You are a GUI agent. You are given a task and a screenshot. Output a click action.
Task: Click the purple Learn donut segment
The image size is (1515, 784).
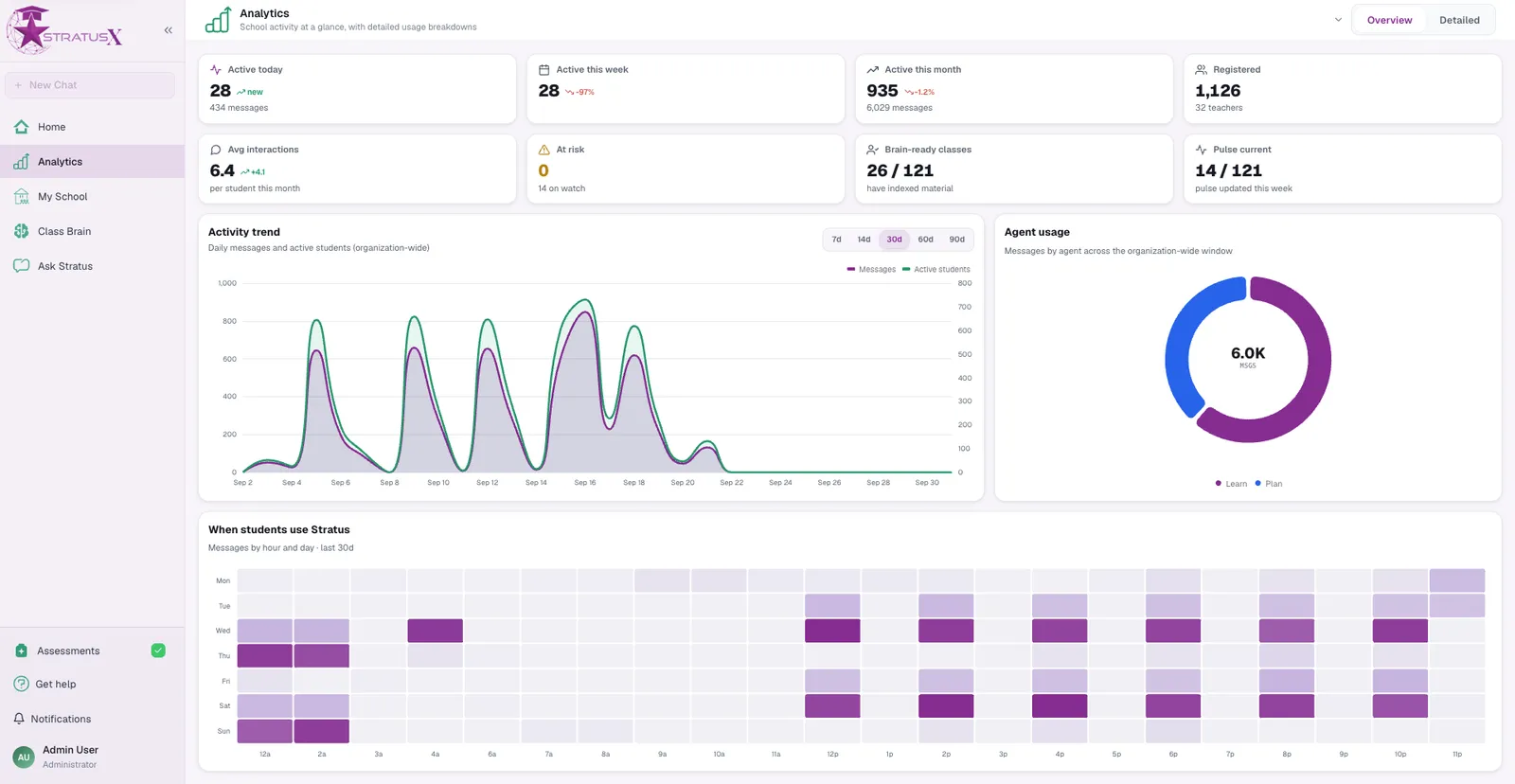[1317, 379]
